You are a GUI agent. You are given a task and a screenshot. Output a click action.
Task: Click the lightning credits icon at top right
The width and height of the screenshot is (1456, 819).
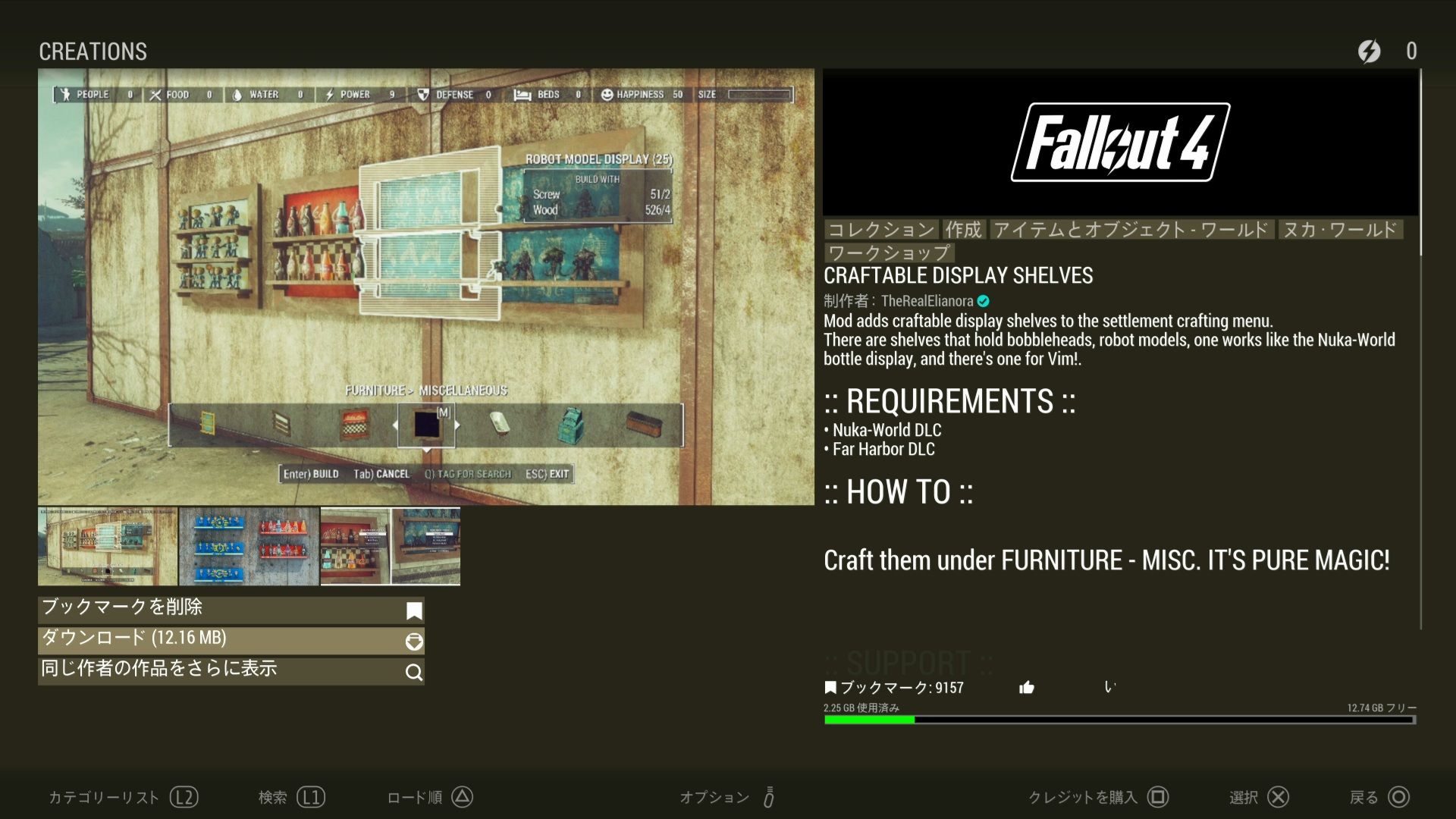[1369, 51]
